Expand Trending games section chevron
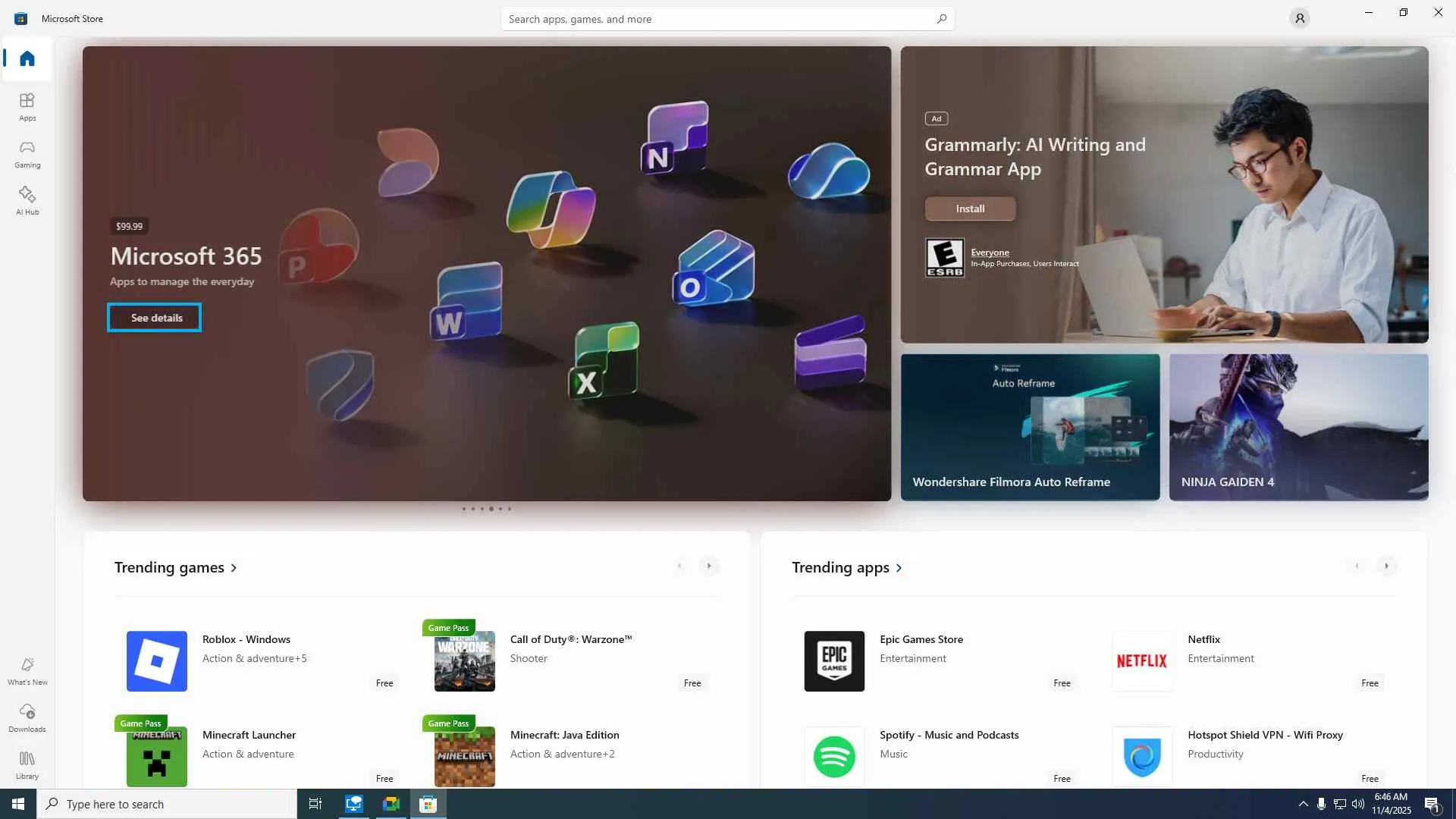 coord(234,568)
